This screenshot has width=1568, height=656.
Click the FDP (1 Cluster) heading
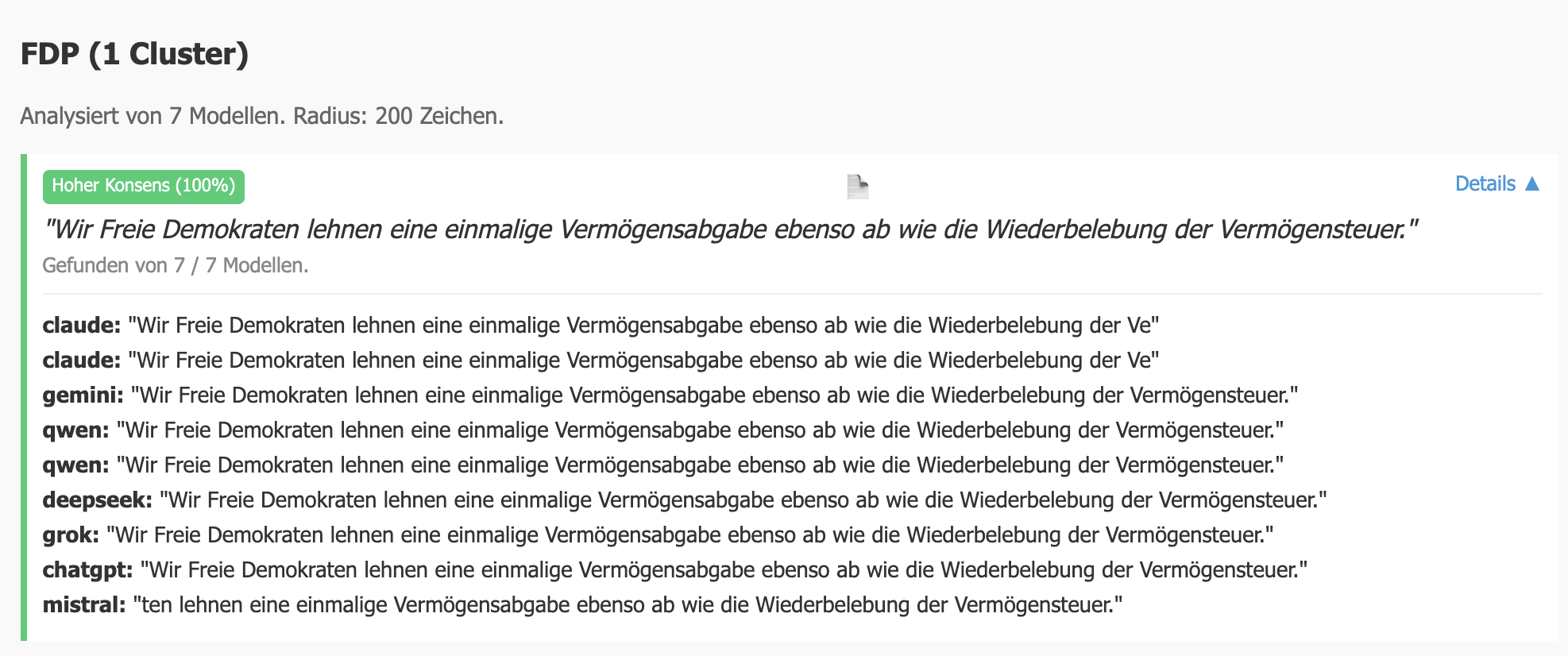134,54
